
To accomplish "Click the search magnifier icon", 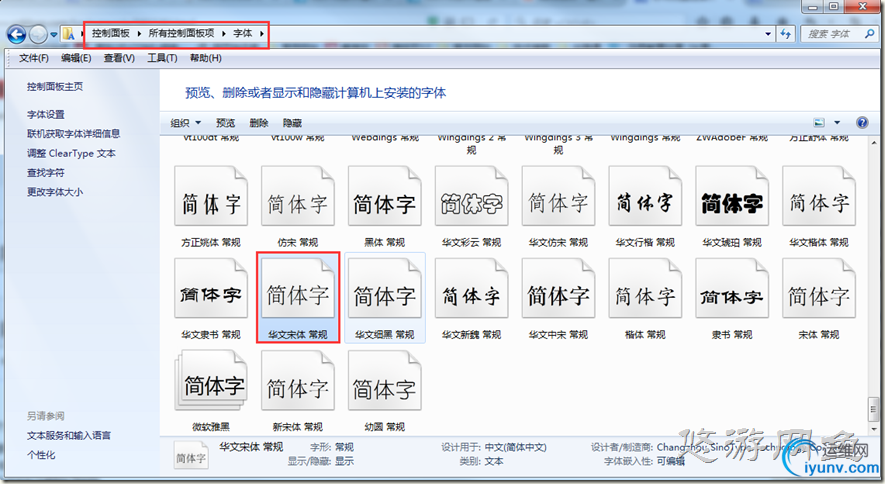I will (869, 34).
